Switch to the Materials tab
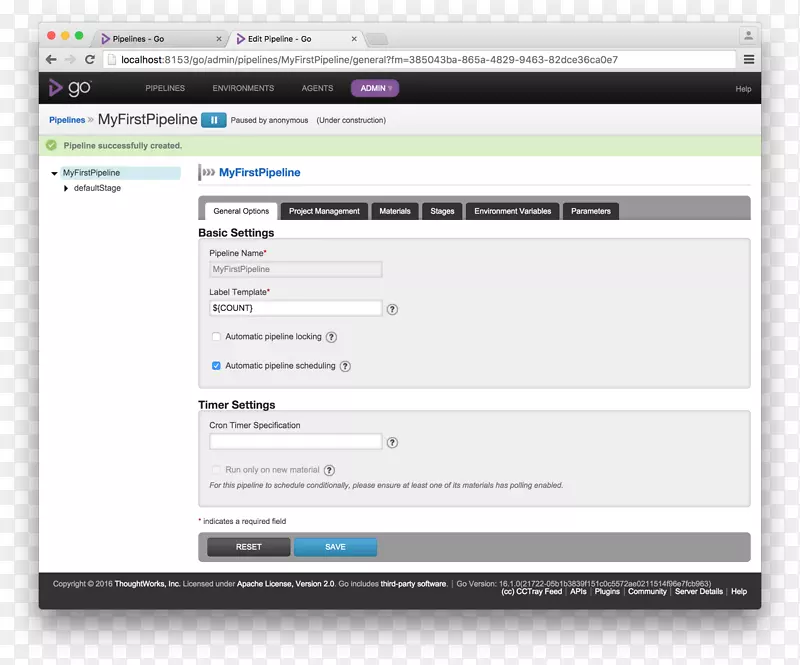The image size is (800, 665). [394, 211]
